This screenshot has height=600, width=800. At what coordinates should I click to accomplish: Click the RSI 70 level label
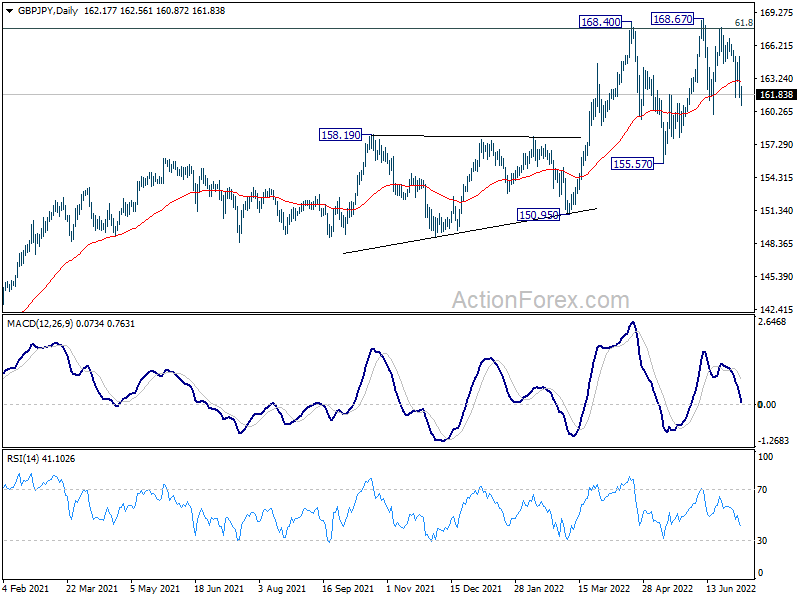(762, 489)
